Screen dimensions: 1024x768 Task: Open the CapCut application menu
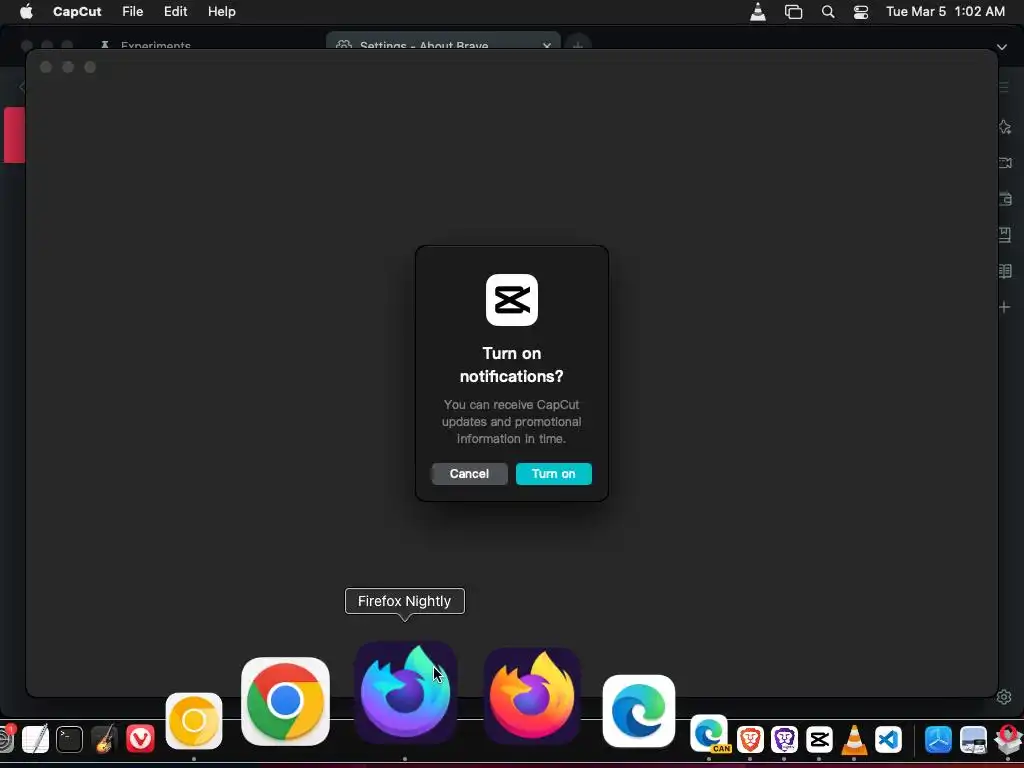(x=77, y=11)
